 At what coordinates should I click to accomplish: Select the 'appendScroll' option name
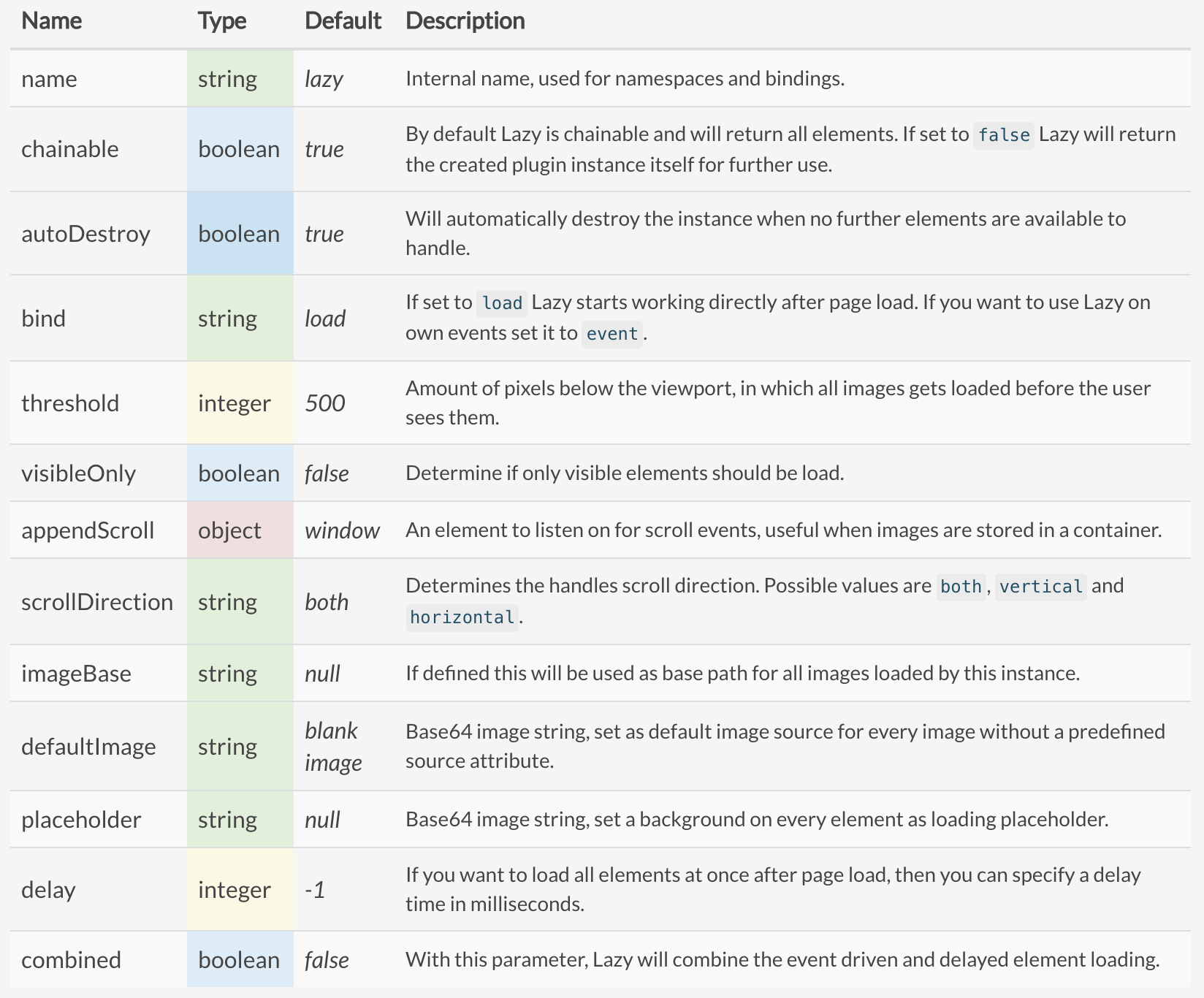88,530
